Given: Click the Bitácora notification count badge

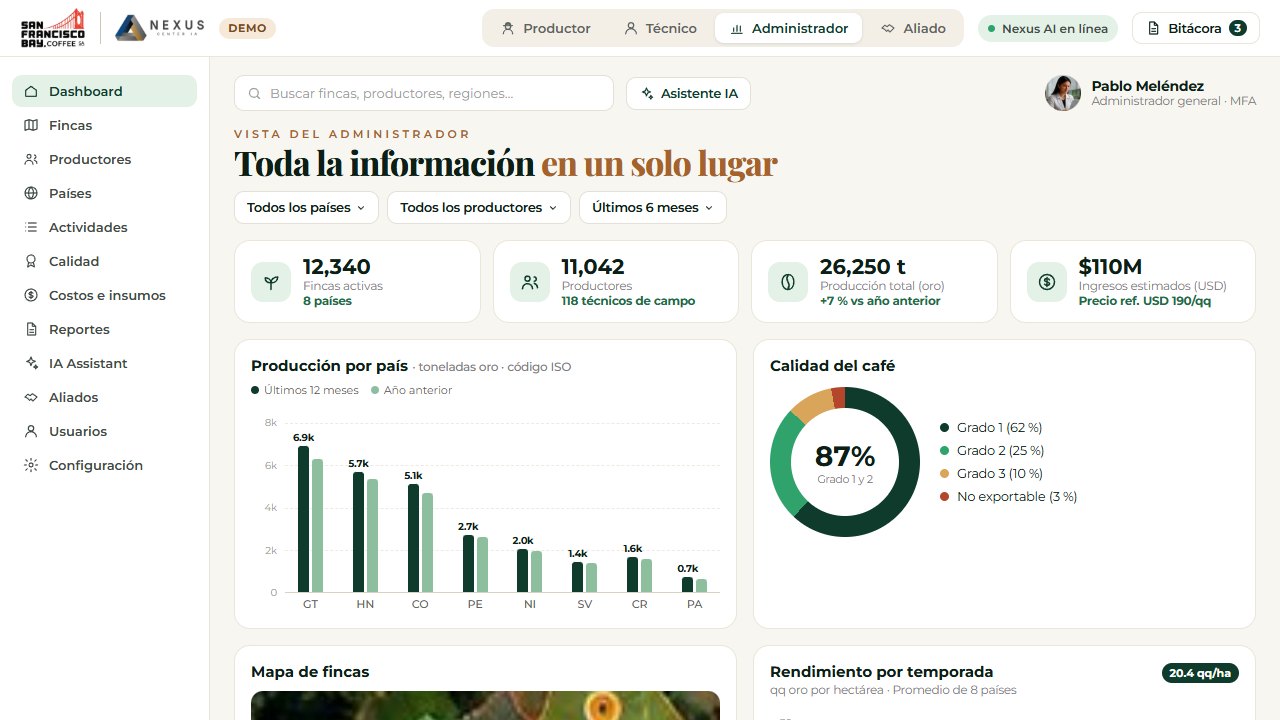Looking at the screenshot, I should coord(1238,28).
